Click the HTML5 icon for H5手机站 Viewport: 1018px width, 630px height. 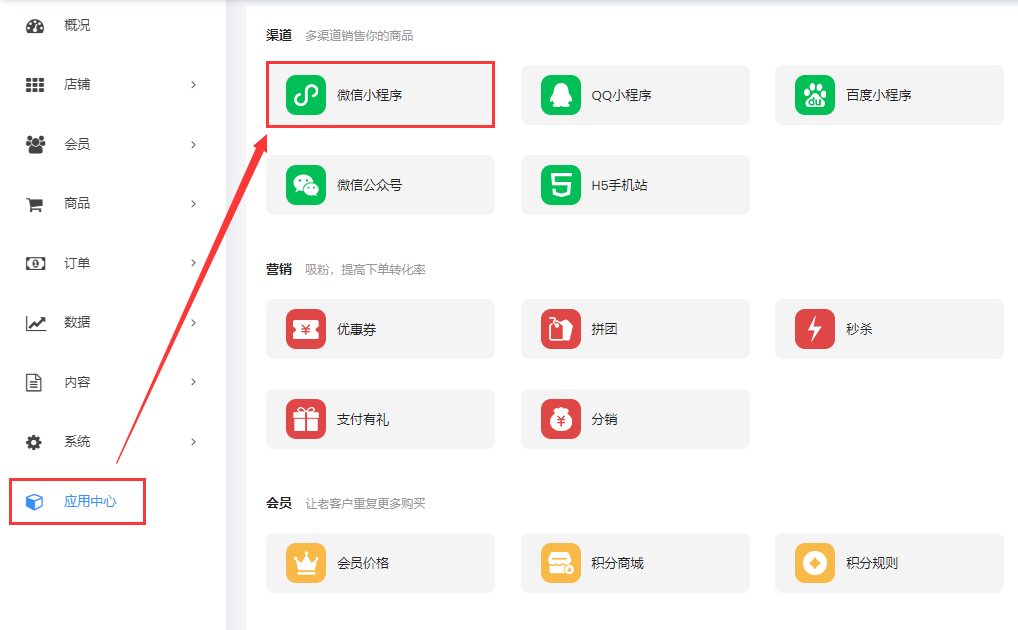pyautogui.click(x=561, y=185)
